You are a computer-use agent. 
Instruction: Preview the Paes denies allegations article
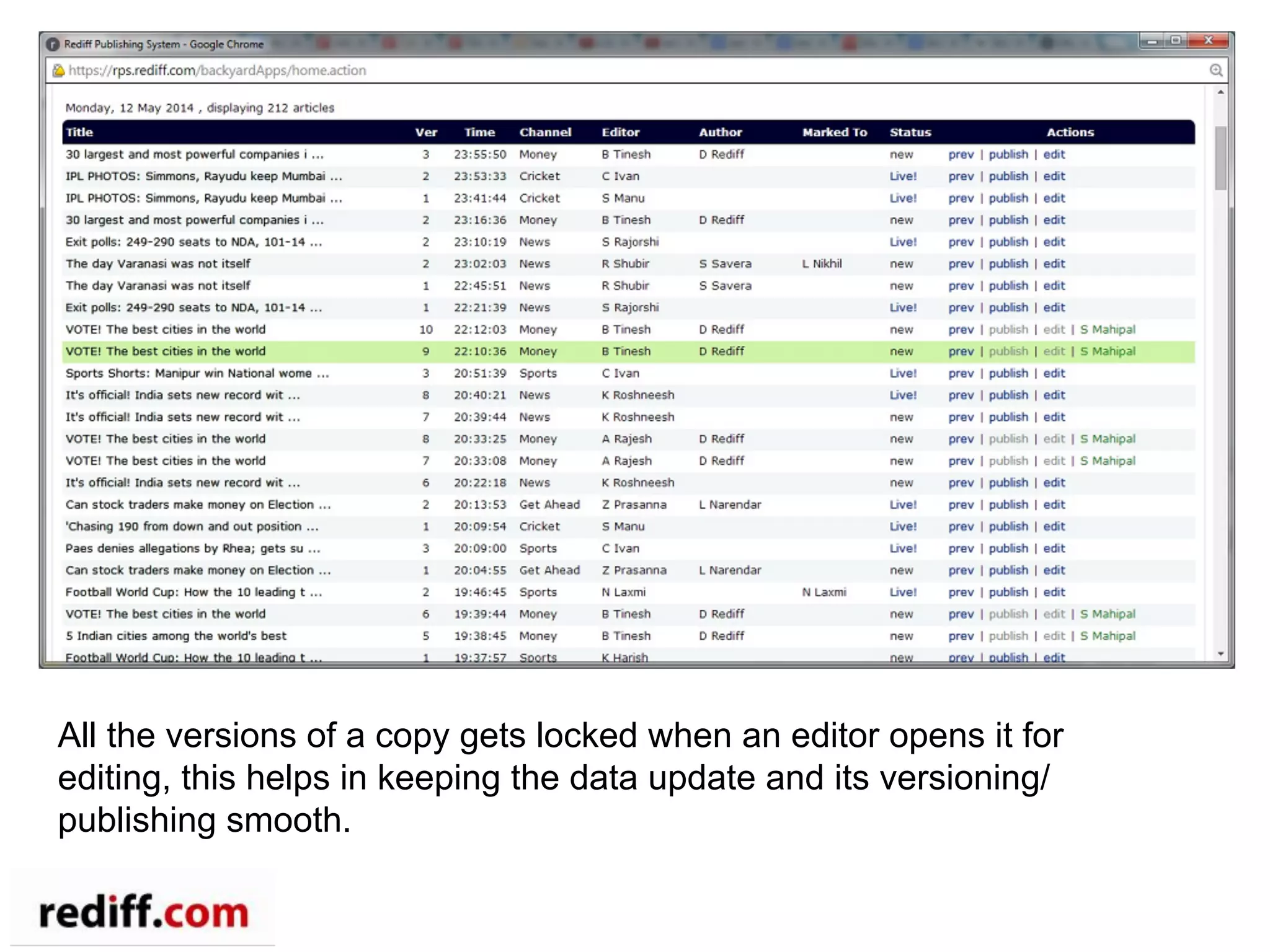[x=961, y=549]
